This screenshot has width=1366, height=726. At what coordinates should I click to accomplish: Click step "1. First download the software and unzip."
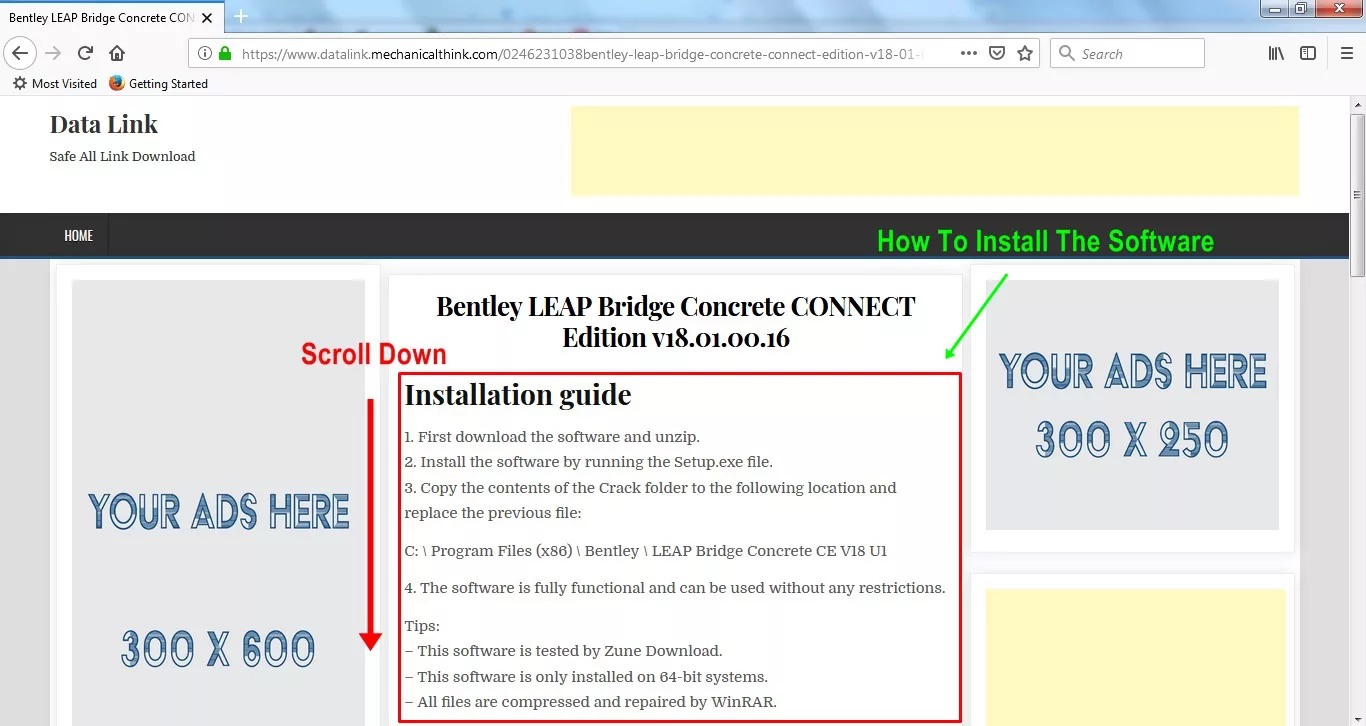tap(552, 437)
